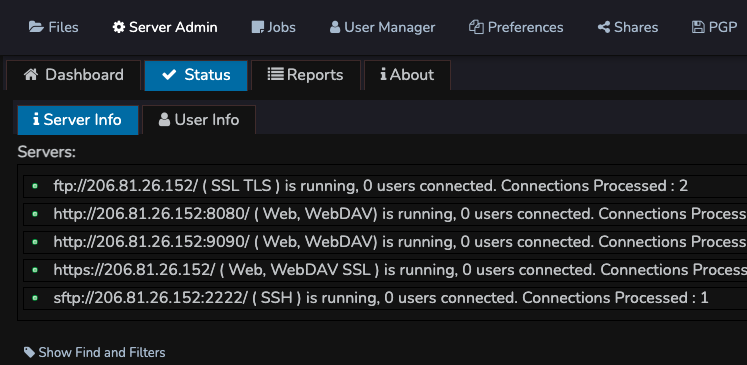Click the tag icon beside Show Find and Filters

click(x=30, y=352)
